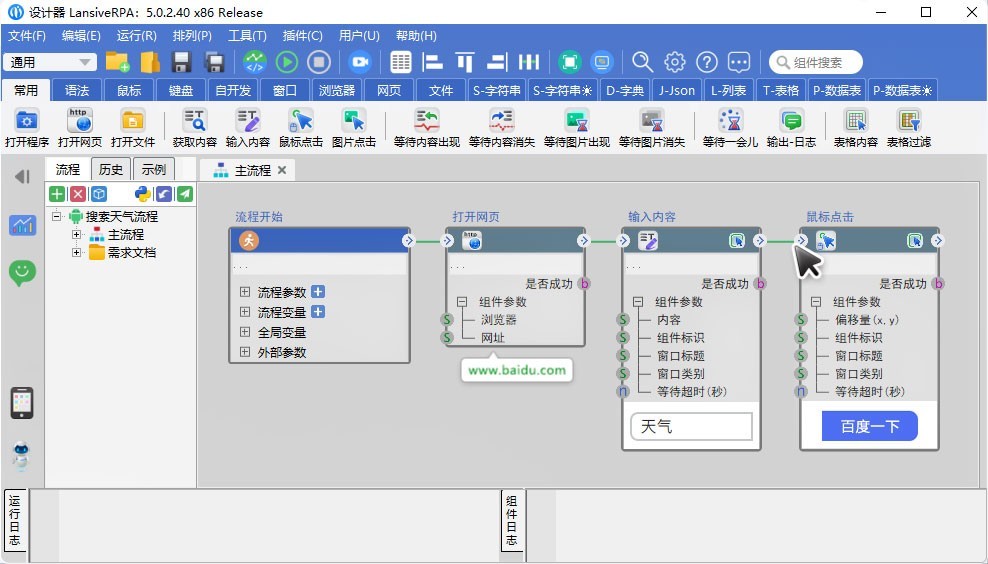Click the green add flow plus icon
This screenshot has height=564, width=988.
(x=57, y=194)
